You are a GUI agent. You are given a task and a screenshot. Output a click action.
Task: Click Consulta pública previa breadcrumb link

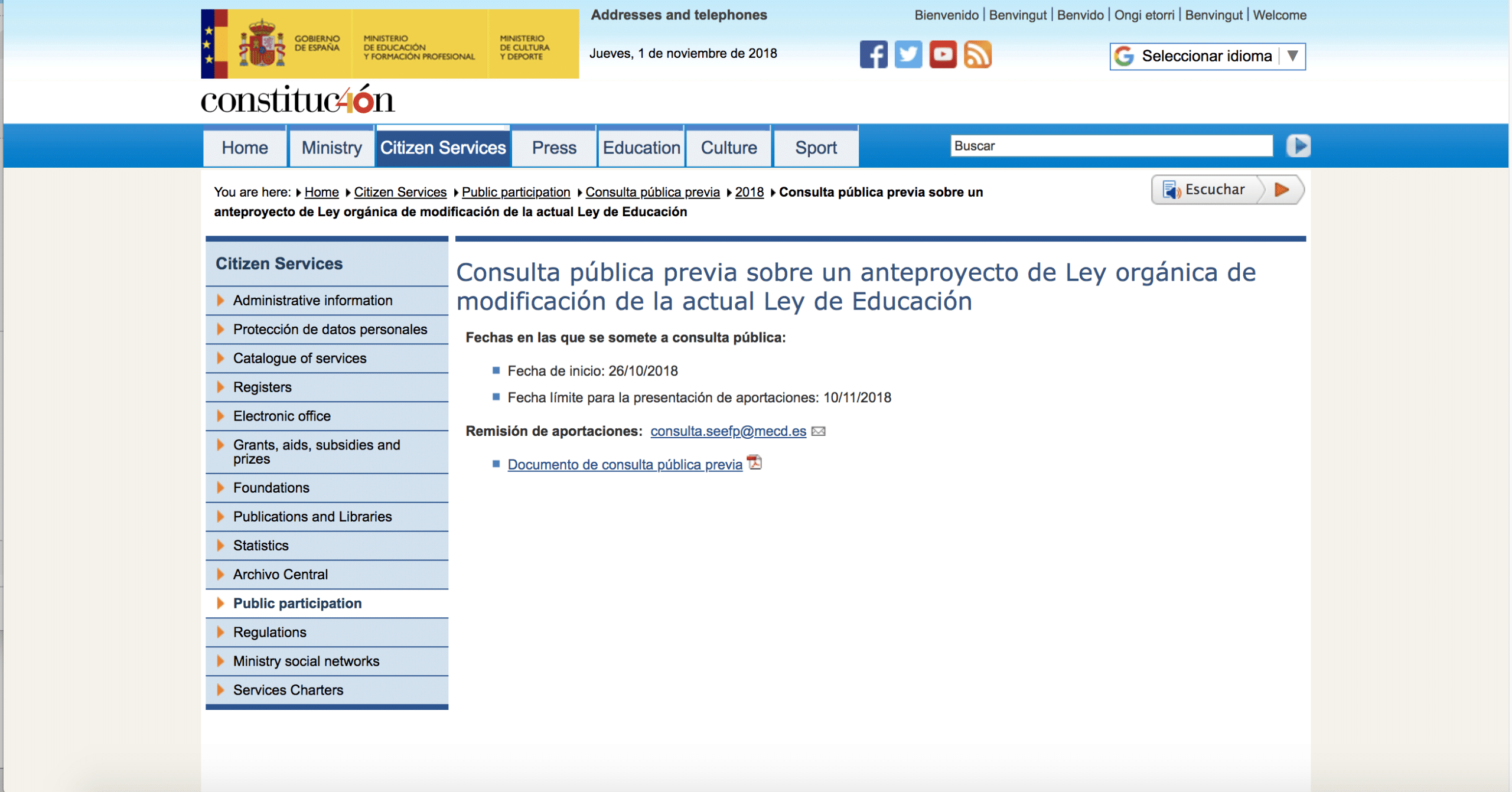(653, 192)
